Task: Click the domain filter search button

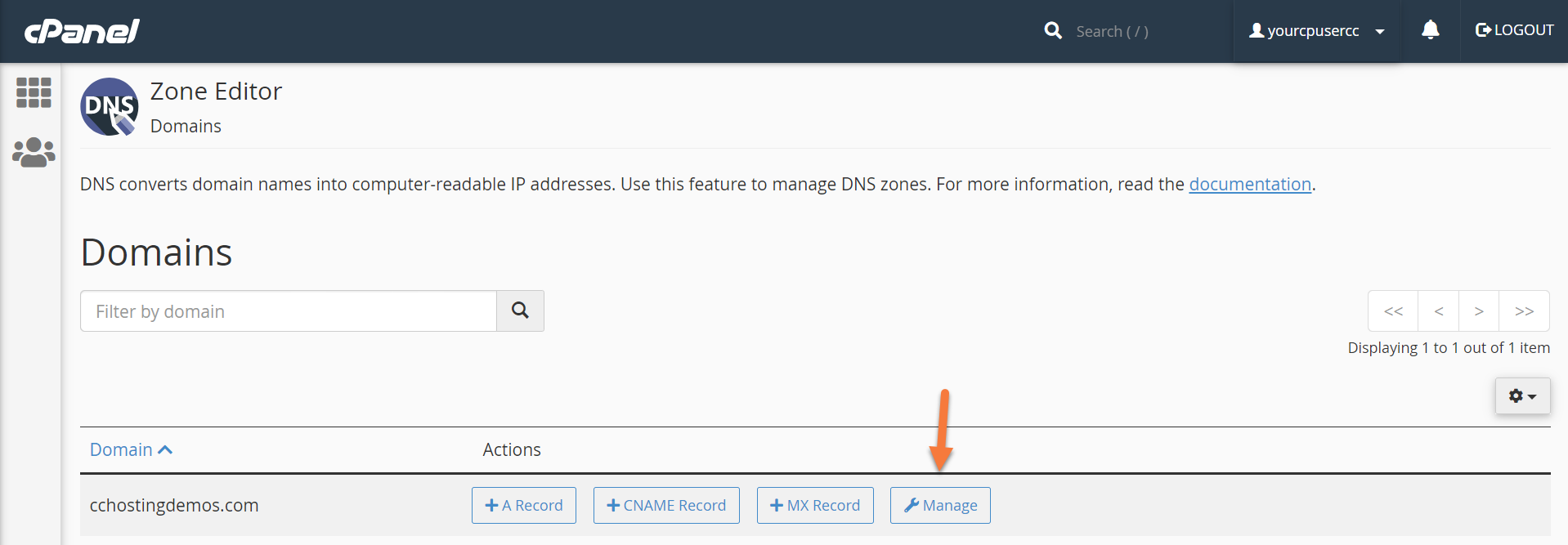Action: [520, 310]
